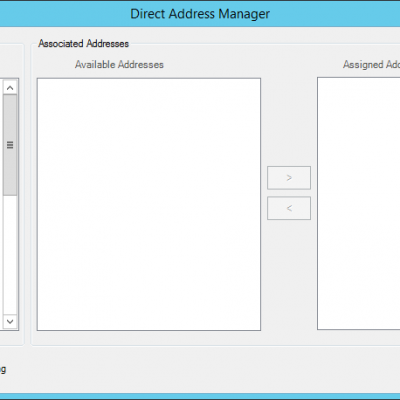The width and height of the screenshot is (400, 400).
Task: Click the Assigned Addresses heading label
Action: pos(371,64)
